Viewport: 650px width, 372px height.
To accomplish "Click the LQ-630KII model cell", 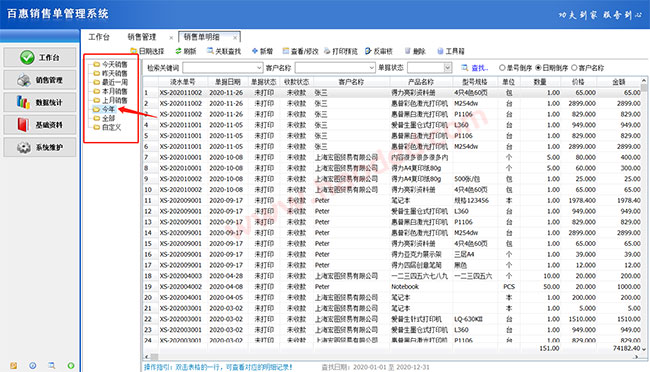I will pyautogui.click(x=475, y=319).
